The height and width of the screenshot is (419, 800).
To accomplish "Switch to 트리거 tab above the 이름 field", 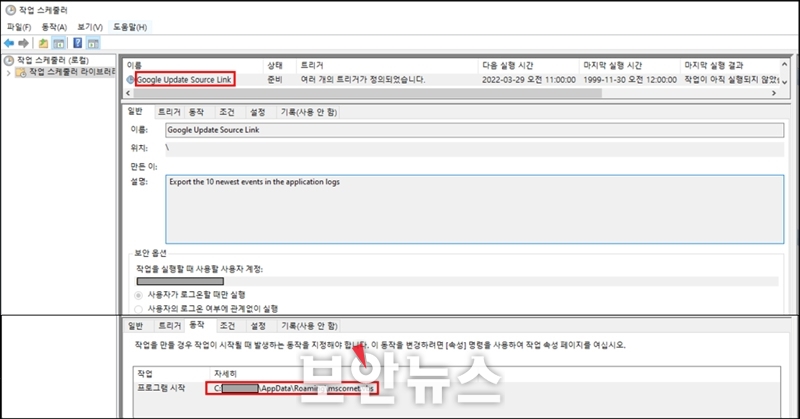I will (169, 112).
